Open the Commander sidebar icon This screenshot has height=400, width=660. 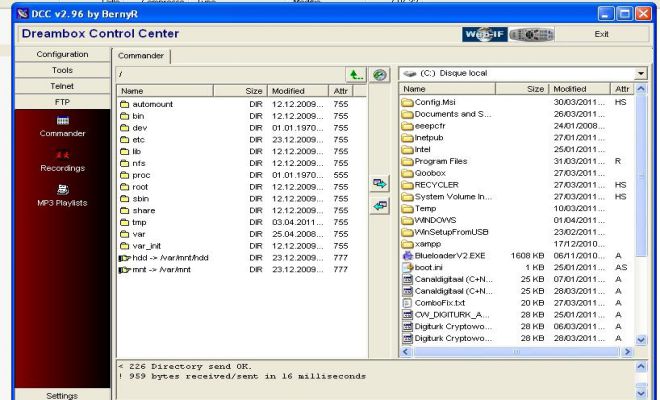coord(63,121)
